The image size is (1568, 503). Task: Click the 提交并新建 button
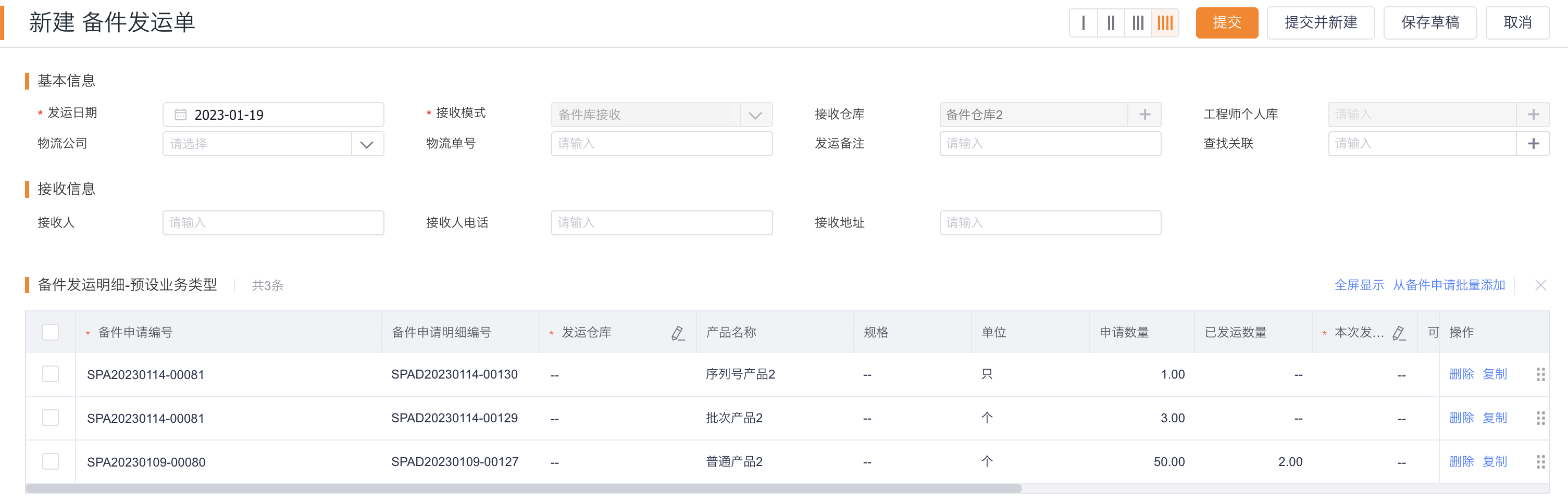pyautogui.click(x=1321, y=23)
